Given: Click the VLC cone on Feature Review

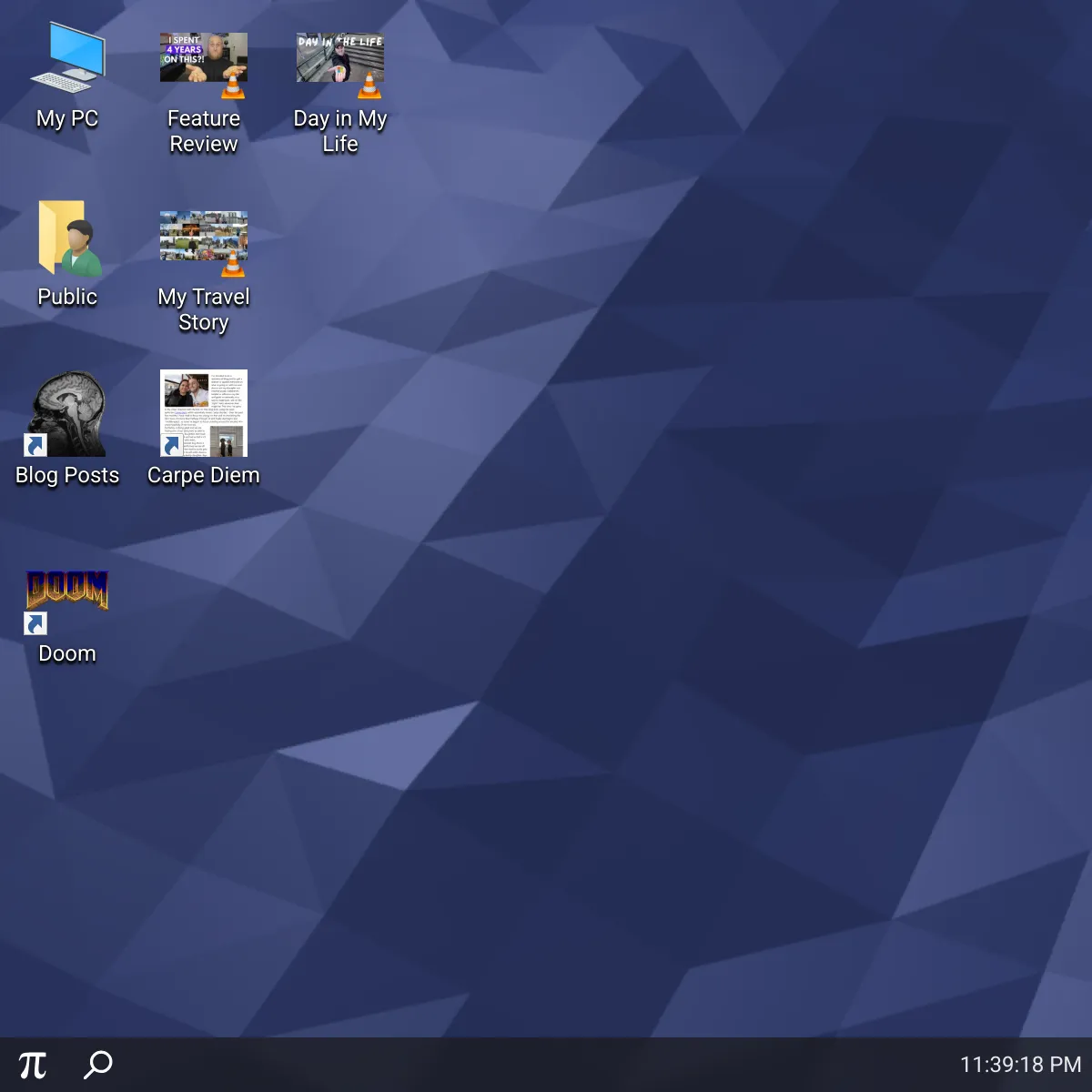Looking at the screenshot, I should (x=234, y=87).
